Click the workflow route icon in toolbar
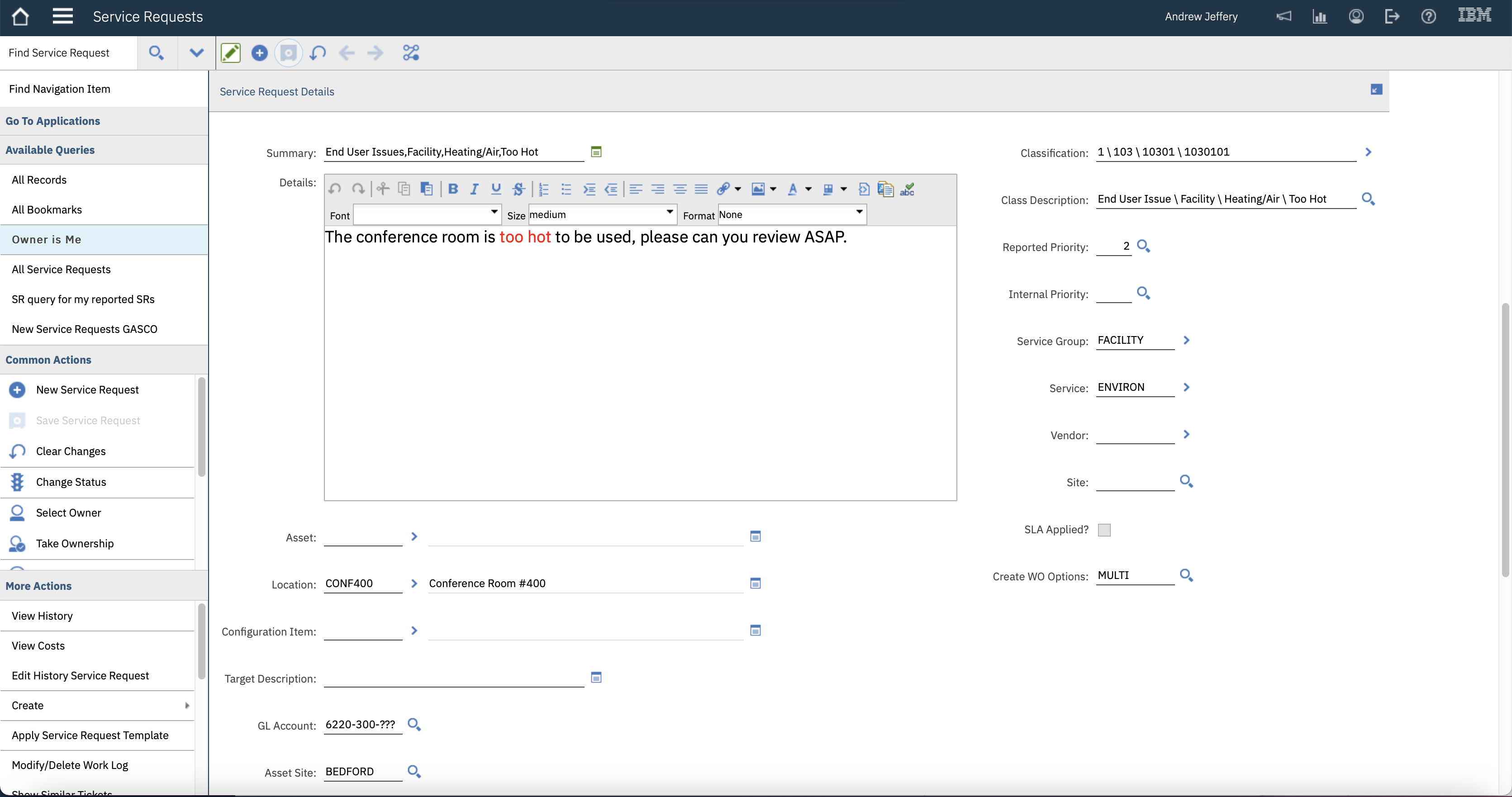1512x797 pixels. (410, 53)
